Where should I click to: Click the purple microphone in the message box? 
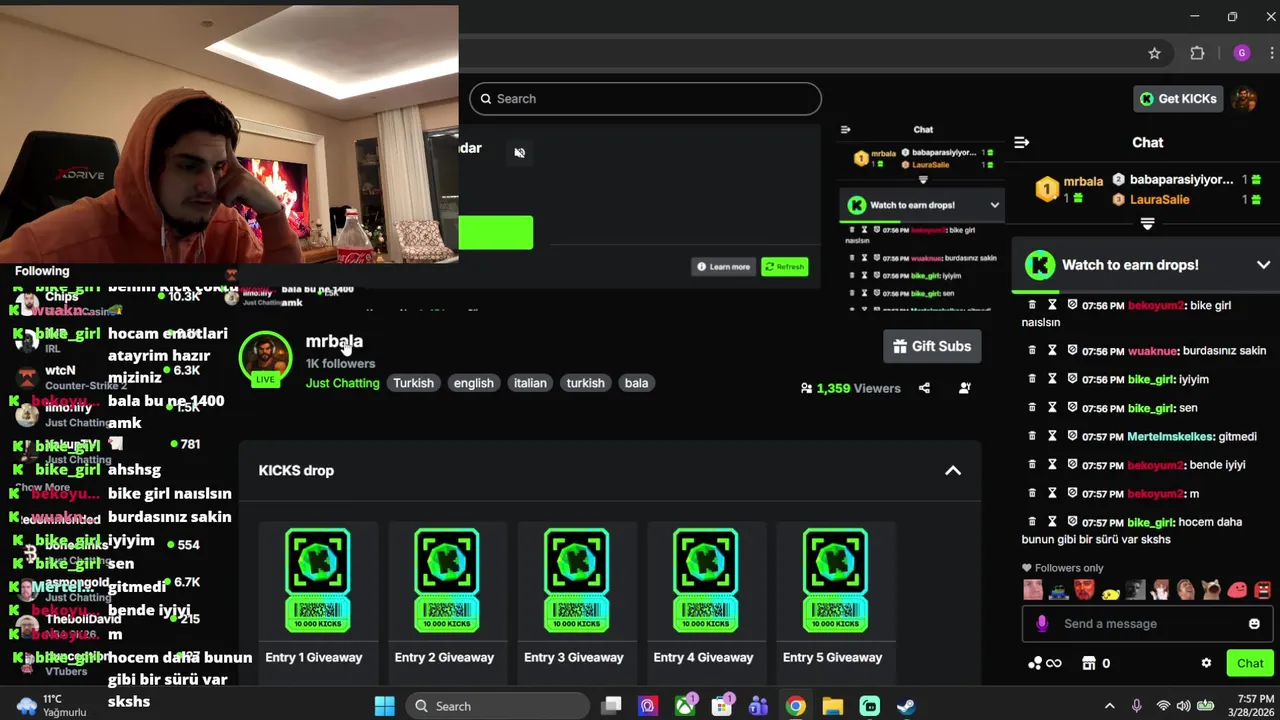point(1042,624)
